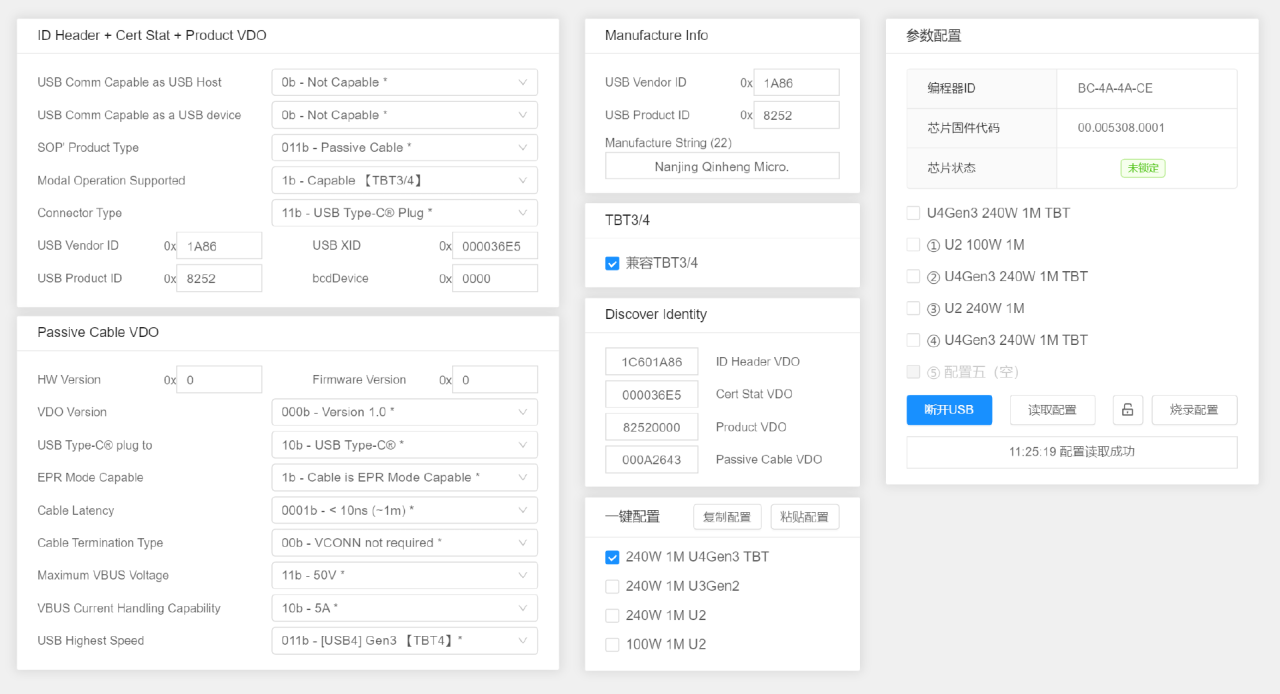Open the SOP' Product Type dropdown
The width and height of the screenshot is (1280, 694).
click(404, 148)
